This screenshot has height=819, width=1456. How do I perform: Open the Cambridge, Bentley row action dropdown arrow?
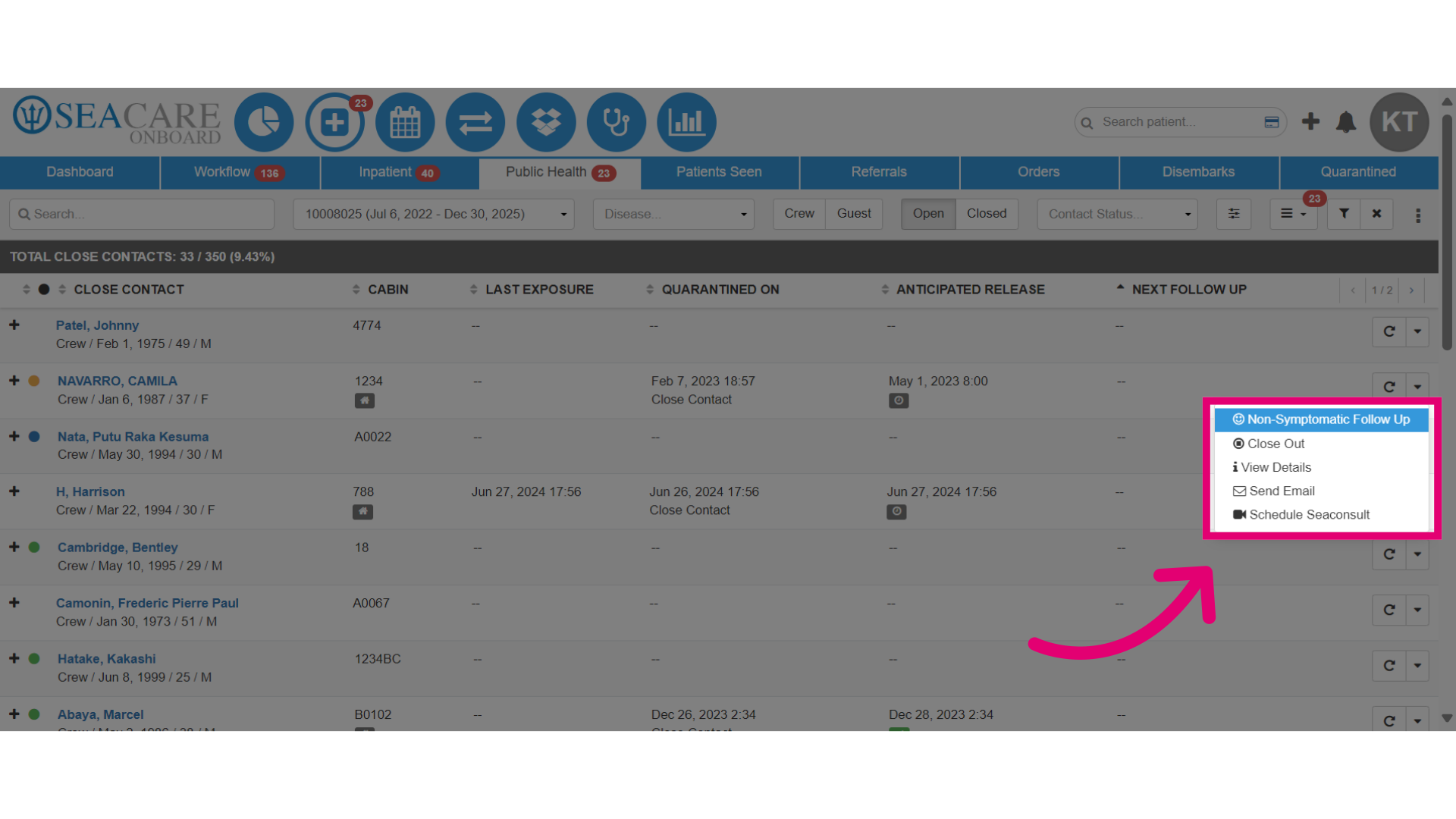[1417, 554]
